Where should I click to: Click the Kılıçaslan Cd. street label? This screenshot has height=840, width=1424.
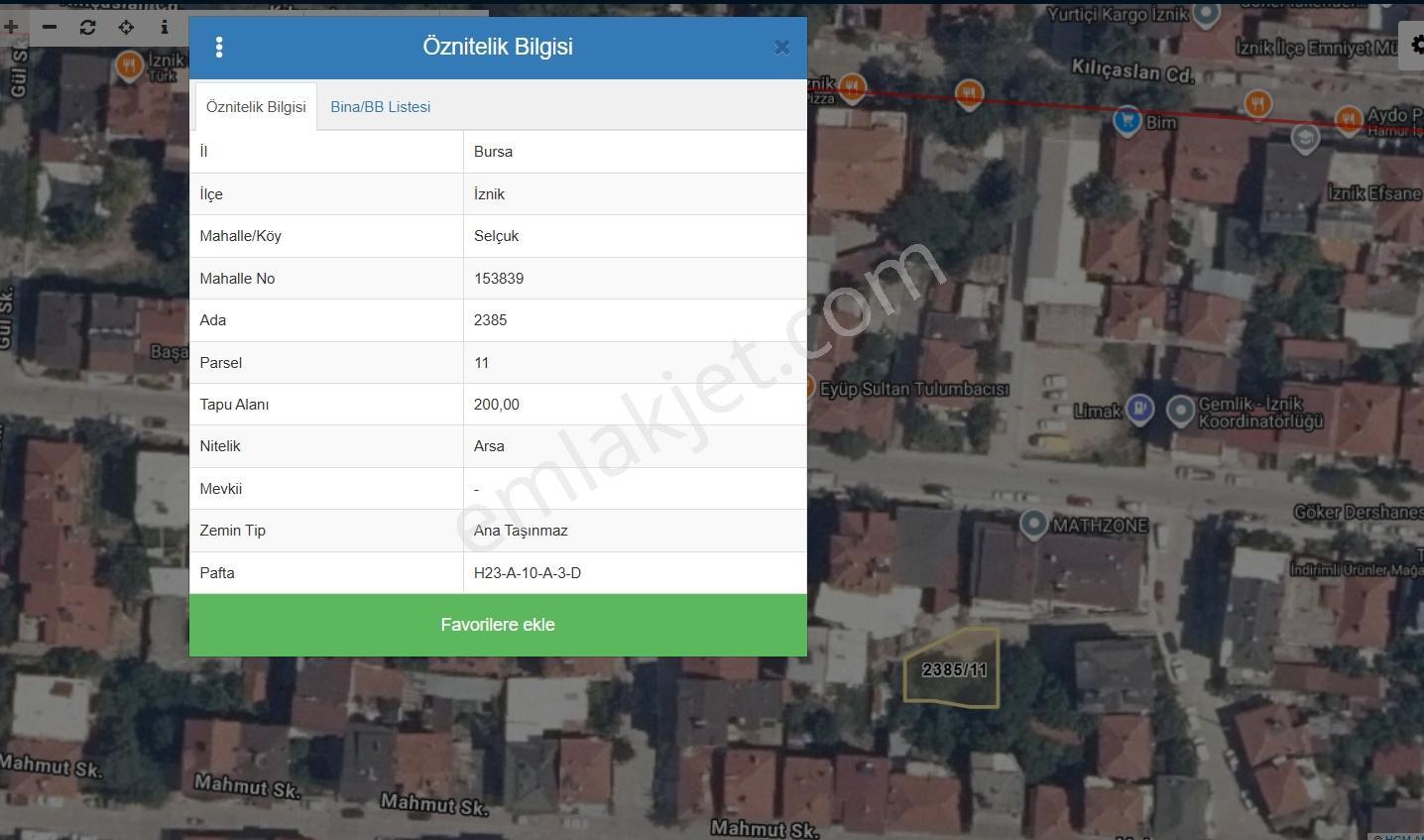click(x=1132, y=70)
